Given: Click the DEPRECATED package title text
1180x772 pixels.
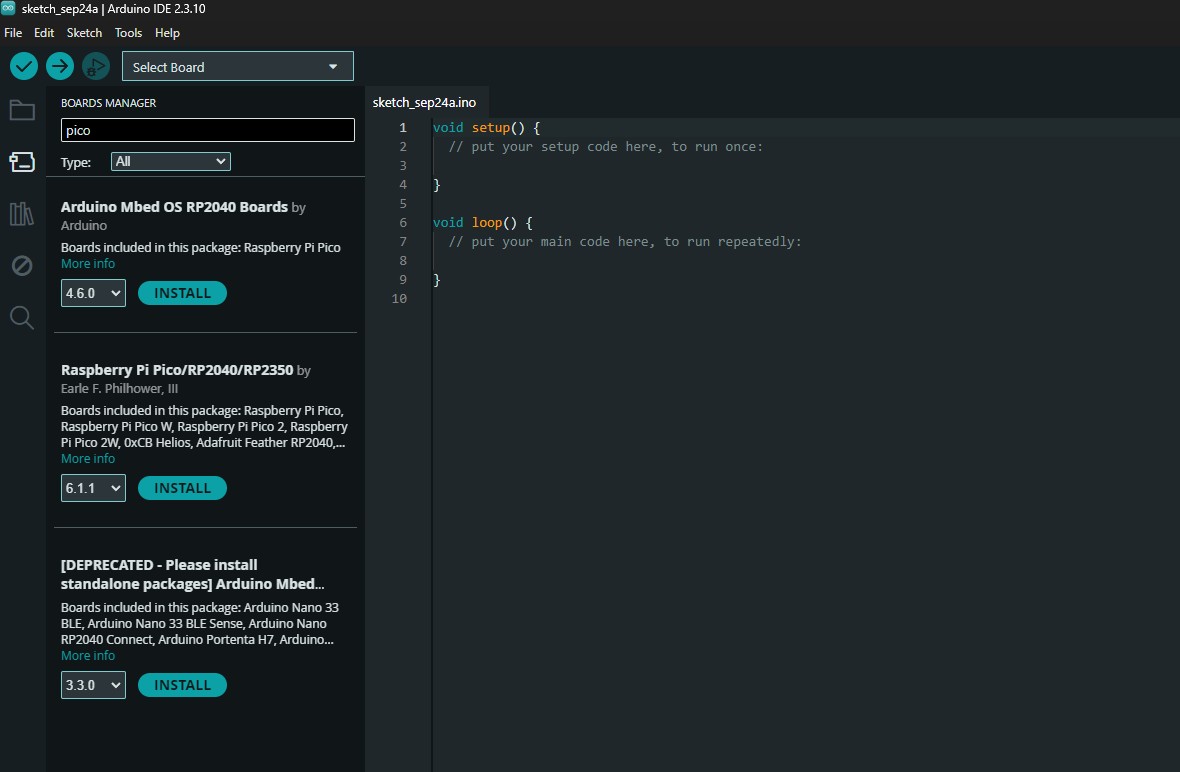Looking at the screenshot, I should 193,574.
